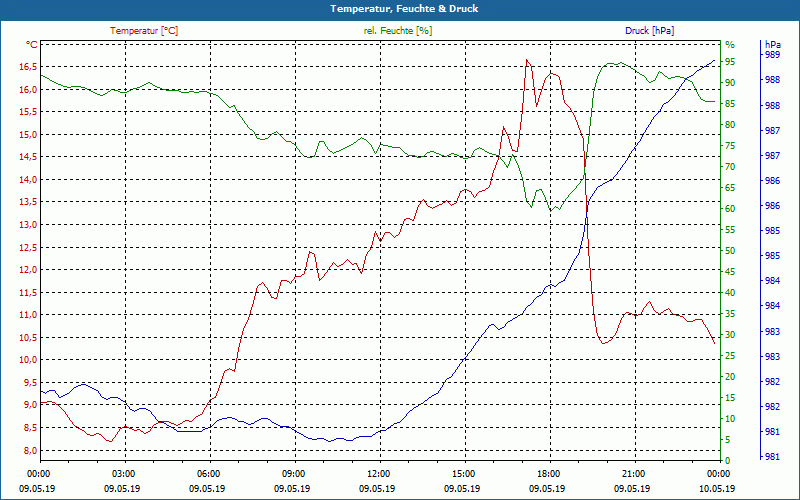Viewport: 800px width, 500px height.
Task: Click the green 60 humidity tick
Action: point(730,209)
